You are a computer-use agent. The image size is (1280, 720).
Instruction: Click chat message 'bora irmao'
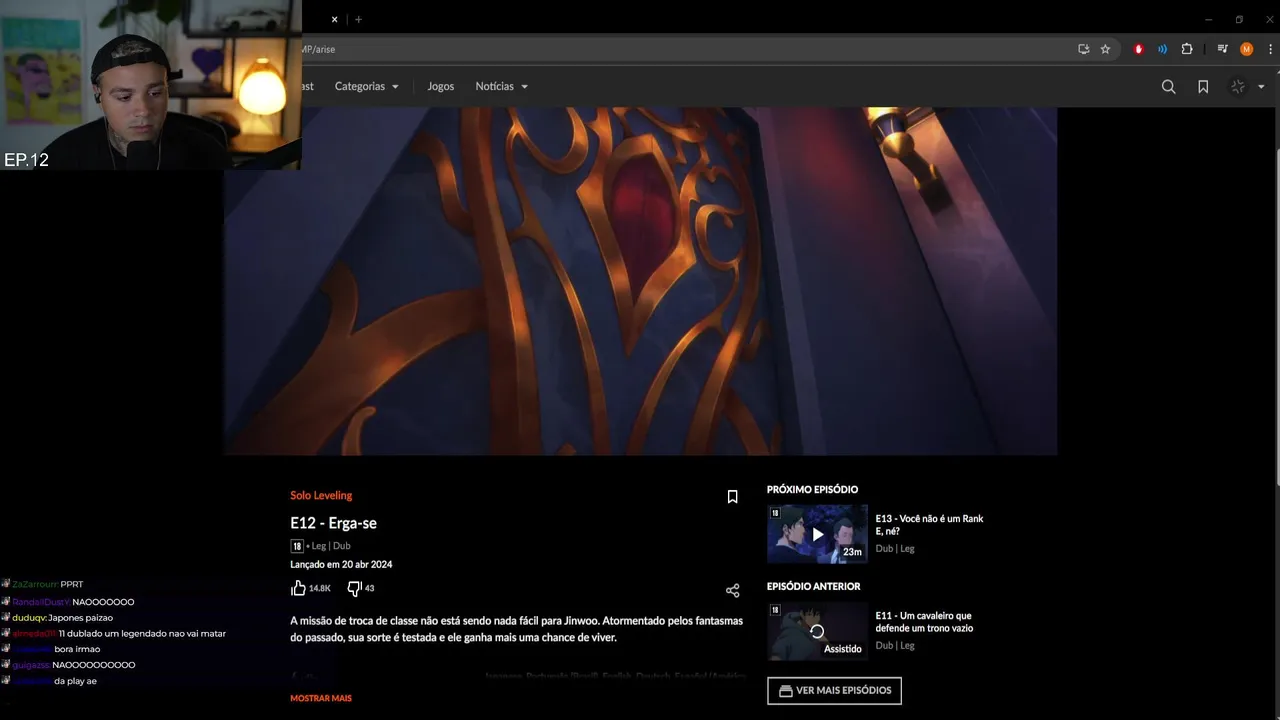tap(77, 649)
